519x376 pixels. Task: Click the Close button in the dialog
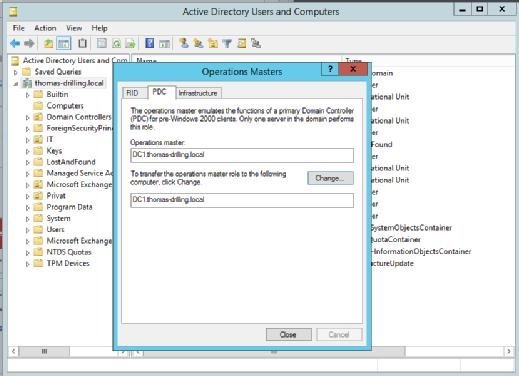pyautogui.click(x=289, y=334)
